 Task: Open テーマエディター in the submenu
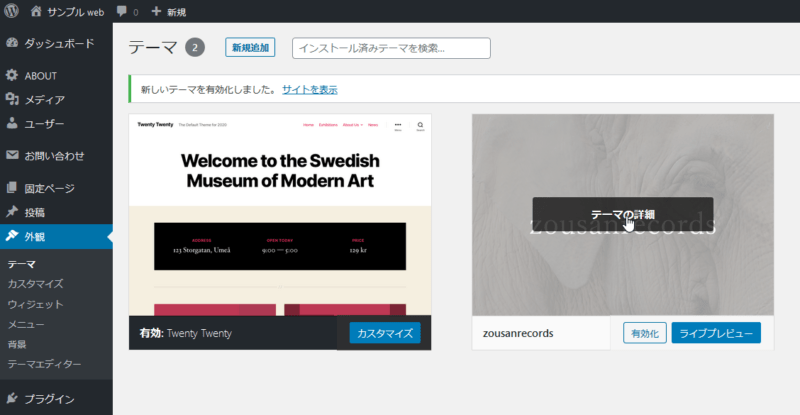pyautogui.click(x=44, y=364)
